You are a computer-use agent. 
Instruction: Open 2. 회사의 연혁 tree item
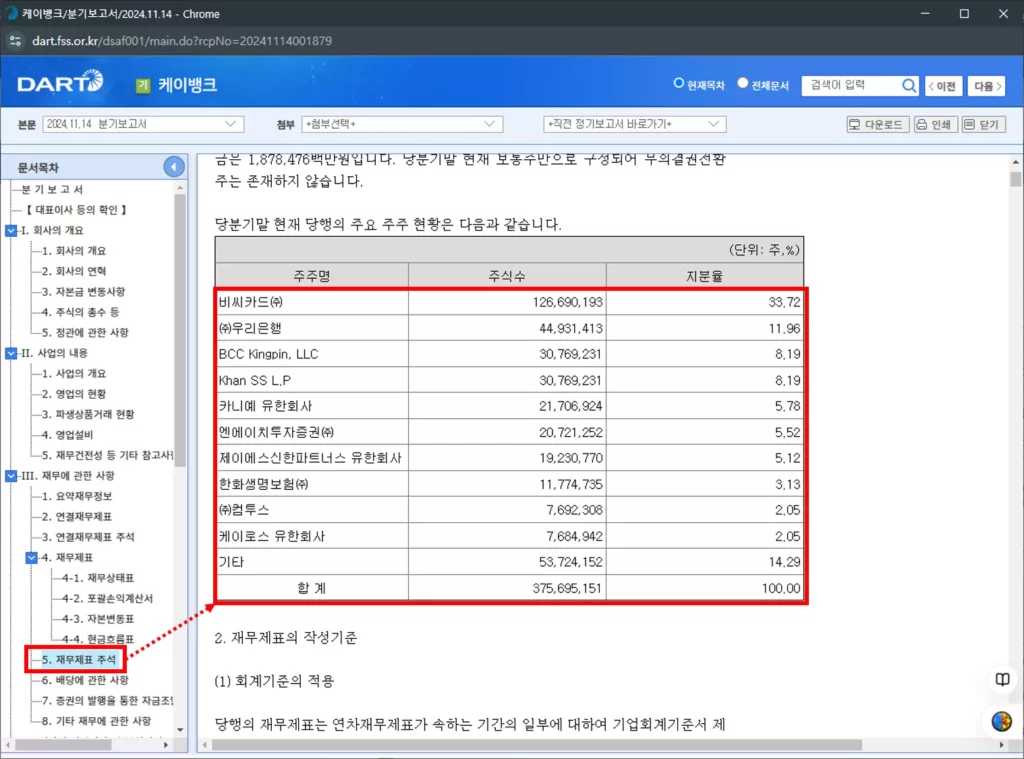[x=74, y=271]
